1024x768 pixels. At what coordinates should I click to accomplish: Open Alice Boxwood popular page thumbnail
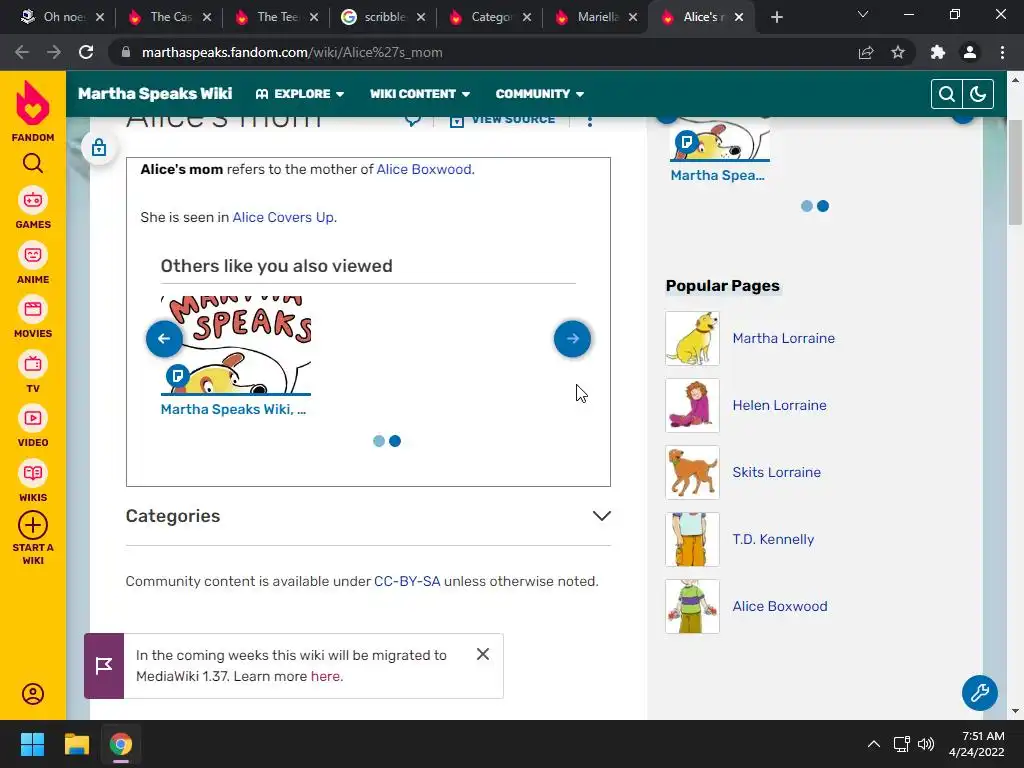coord(692,606)
